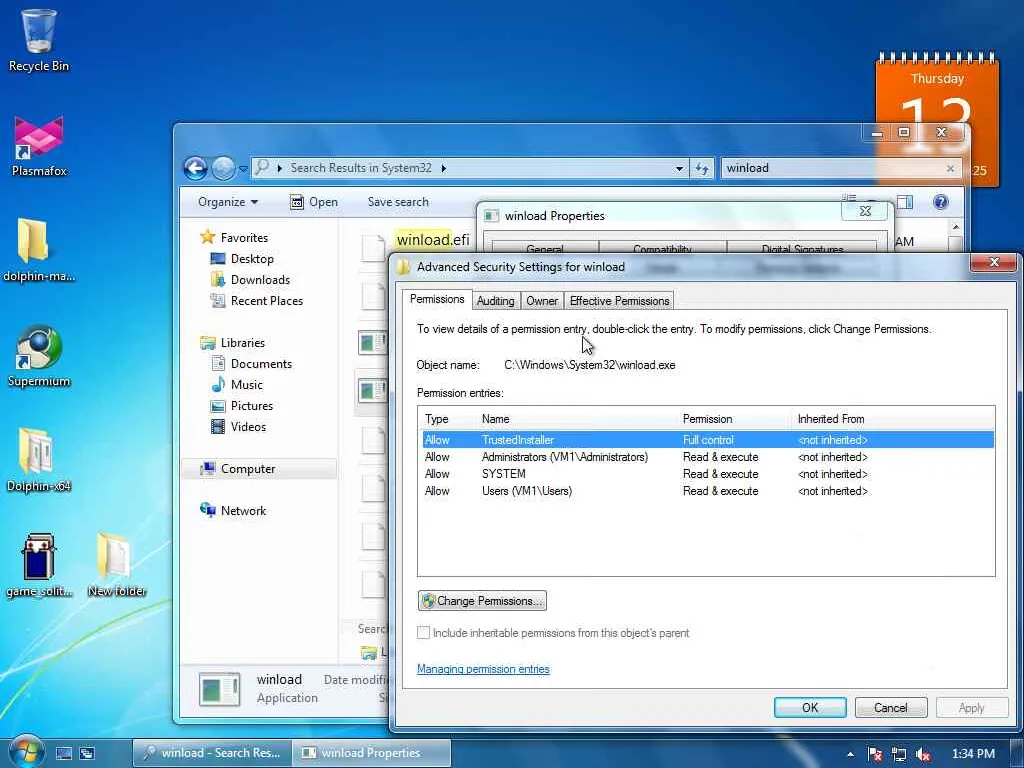Image resolution: width=1024 pixels, height=768 pixels.
Task: Click Open in the Explorer toolbar
Action: click(x=314, y=202)
